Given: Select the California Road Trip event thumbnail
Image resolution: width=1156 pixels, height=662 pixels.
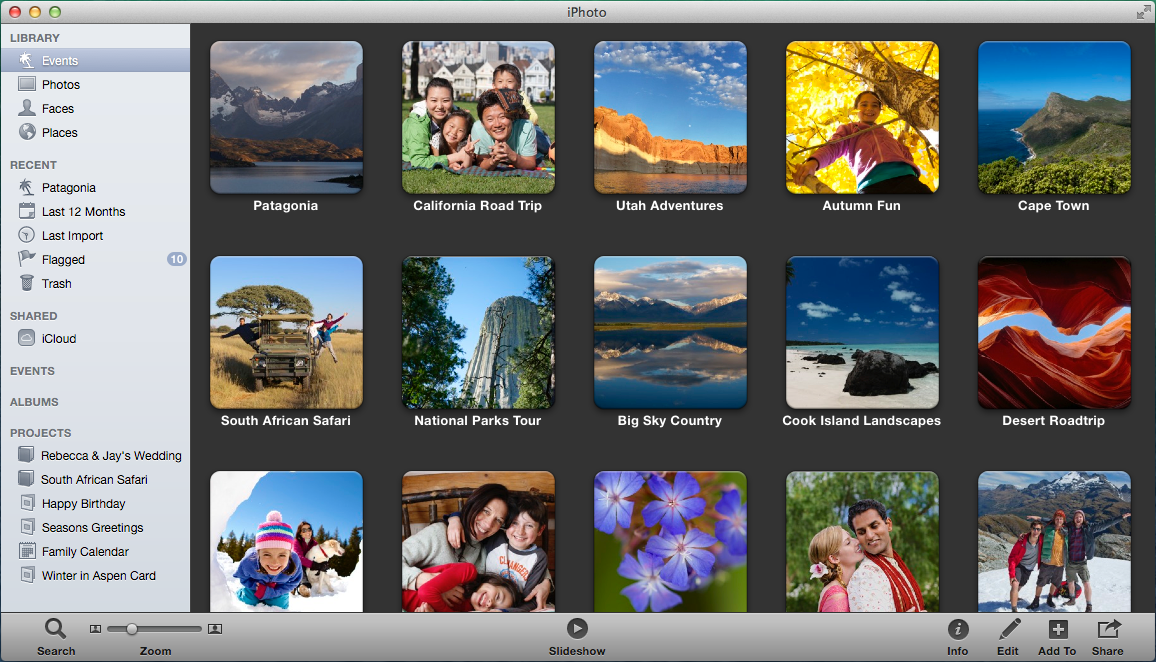Looking at the screenshot, I should (x=478, y=117).
